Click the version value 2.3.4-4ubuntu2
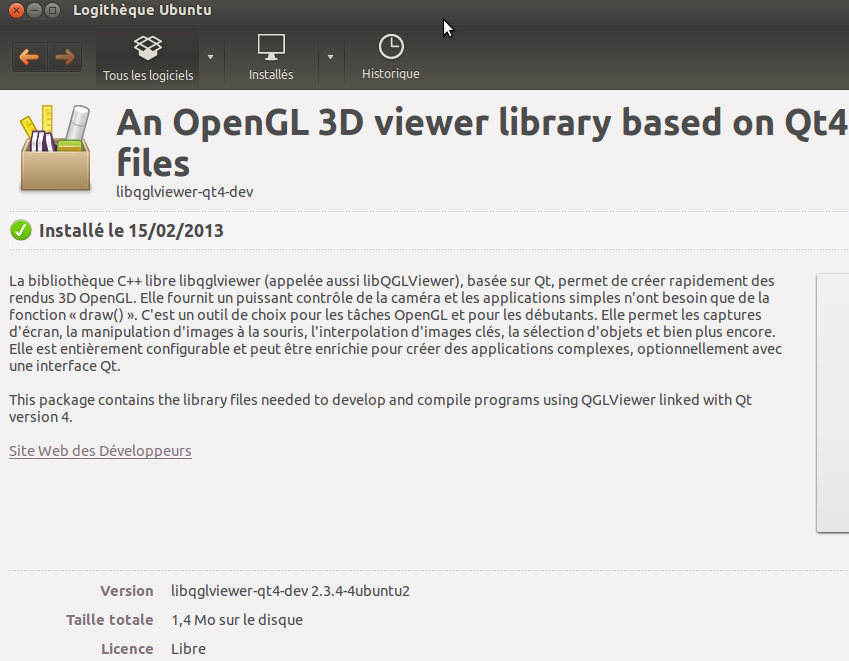Viewport: 849px width, 661px height. 290,591
